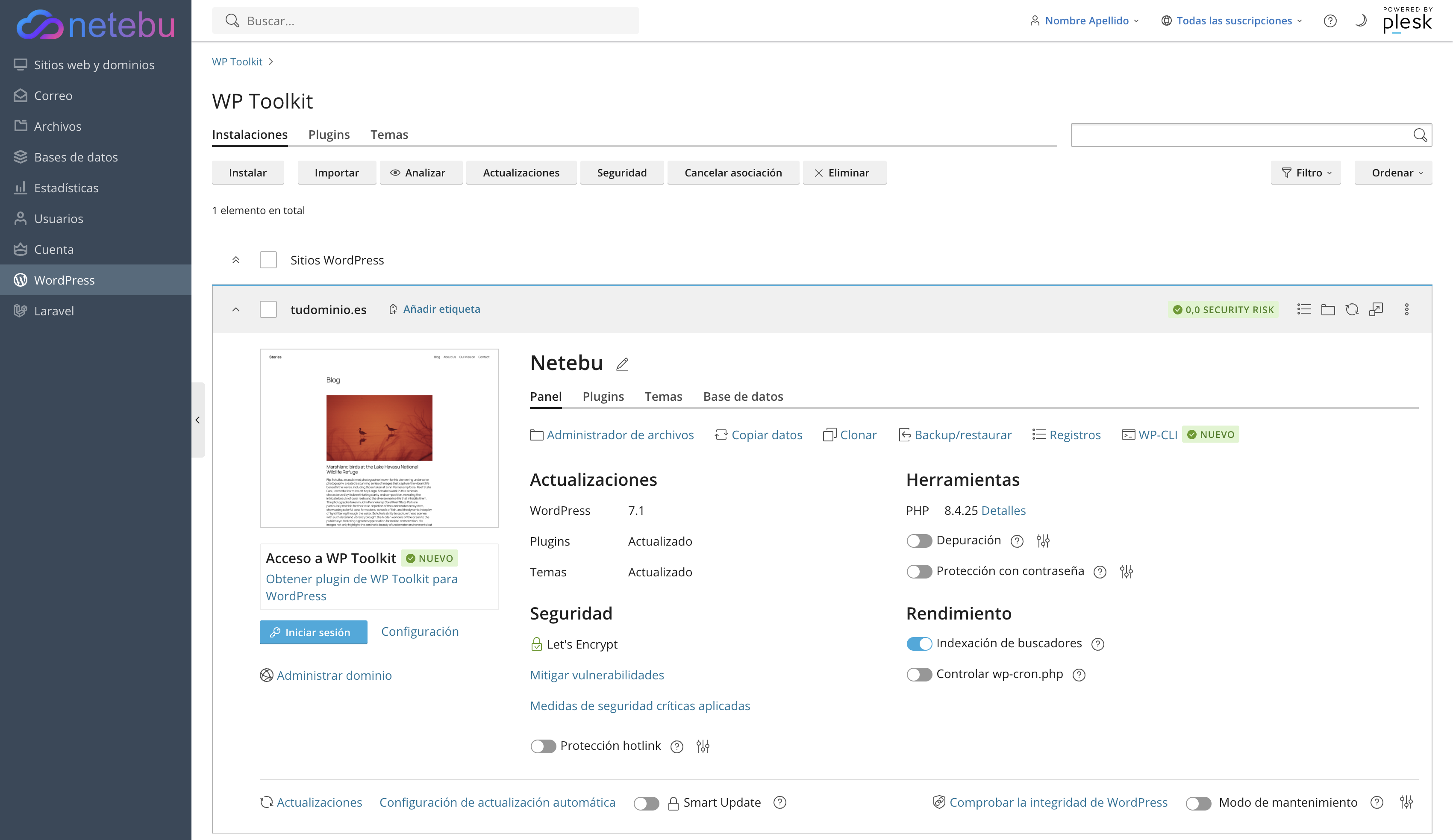Open Comprobar la integridad de WordPress
The image size is (1453, 840).
(x=1050, y=802)
